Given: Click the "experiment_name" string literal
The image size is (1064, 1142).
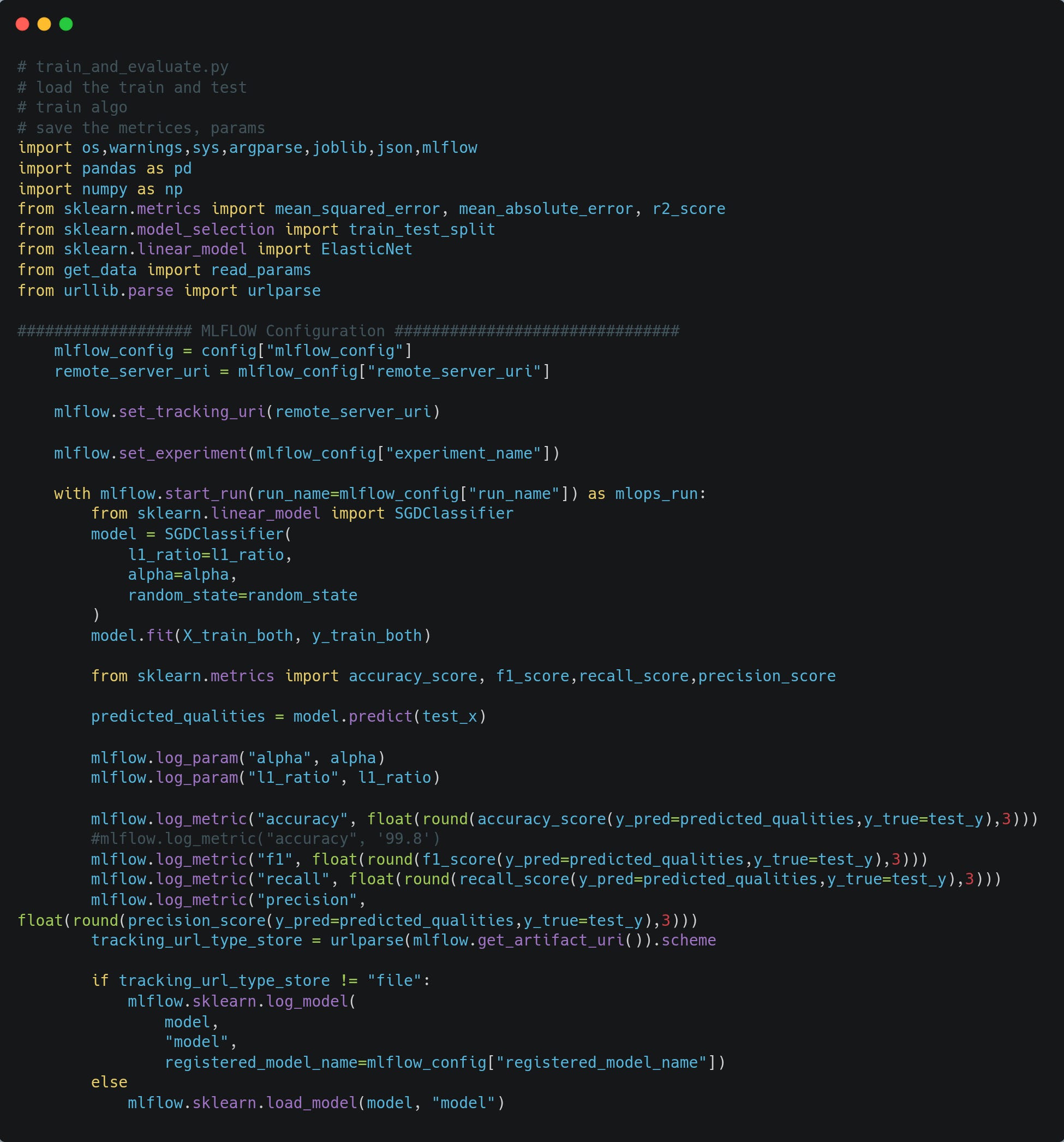Looking at the screenshot, I should [x=463, y=453].
